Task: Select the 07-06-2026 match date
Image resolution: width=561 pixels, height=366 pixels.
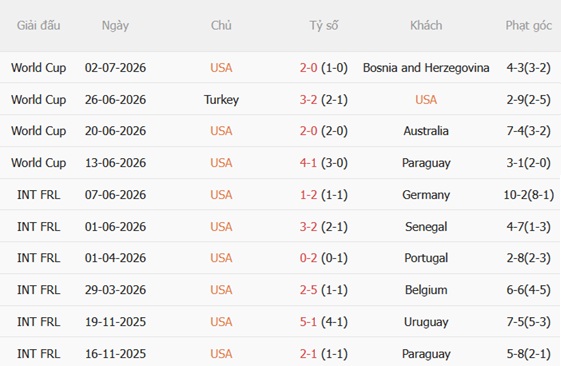Action: pos(115,195)
